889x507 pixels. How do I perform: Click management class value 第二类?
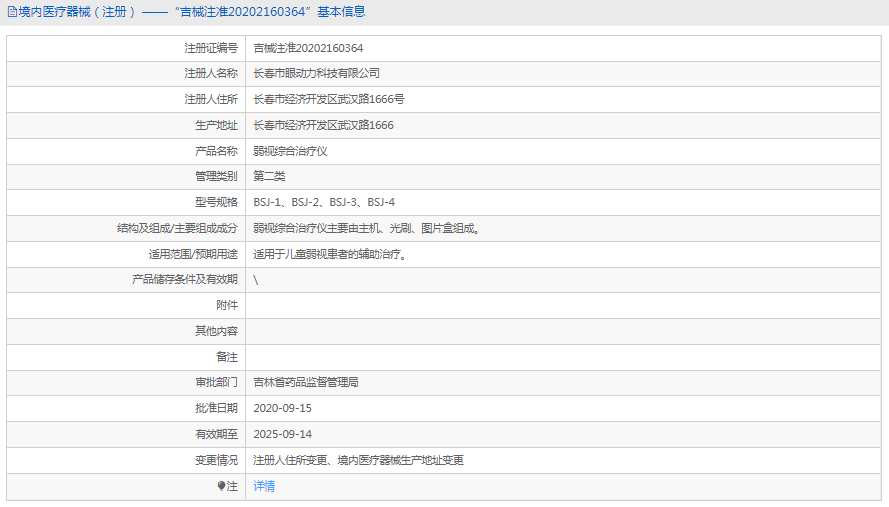(x=269, y=176)
